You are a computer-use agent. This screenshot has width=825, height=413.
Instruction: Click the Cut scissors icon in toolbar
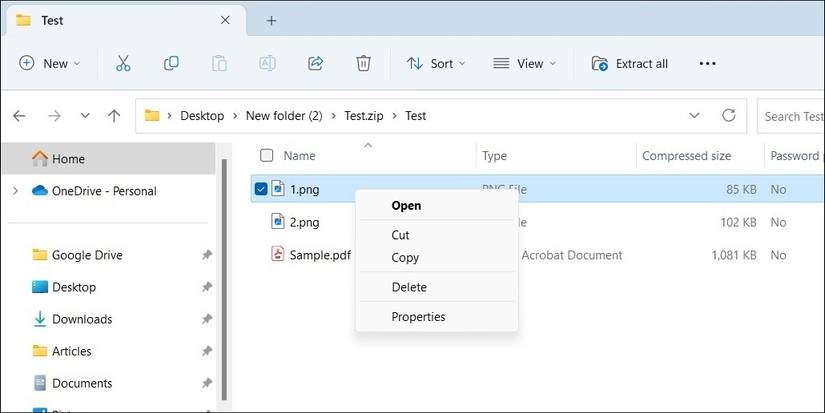(x=123, y=64)
